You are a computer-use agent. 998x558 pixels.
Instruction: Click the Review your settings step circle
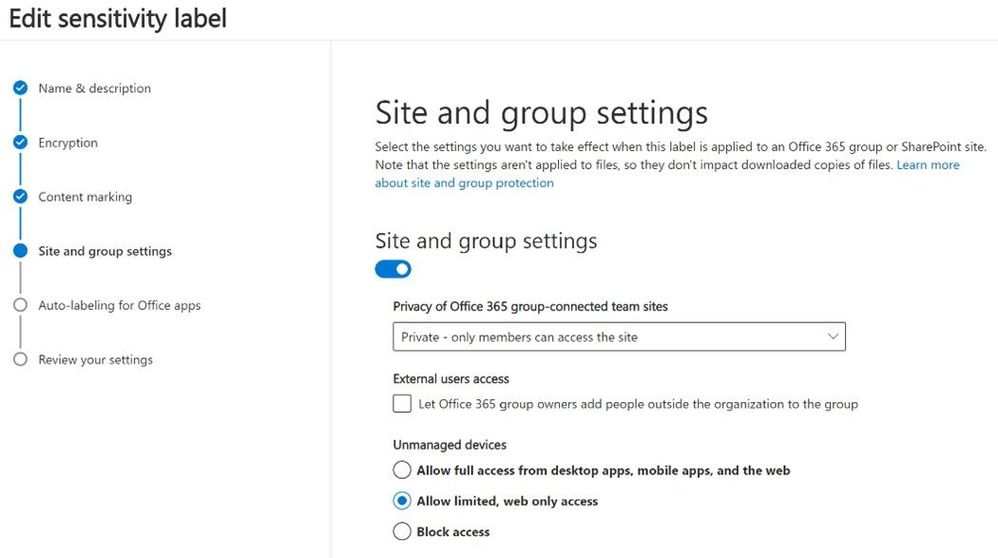pos(20,359)
